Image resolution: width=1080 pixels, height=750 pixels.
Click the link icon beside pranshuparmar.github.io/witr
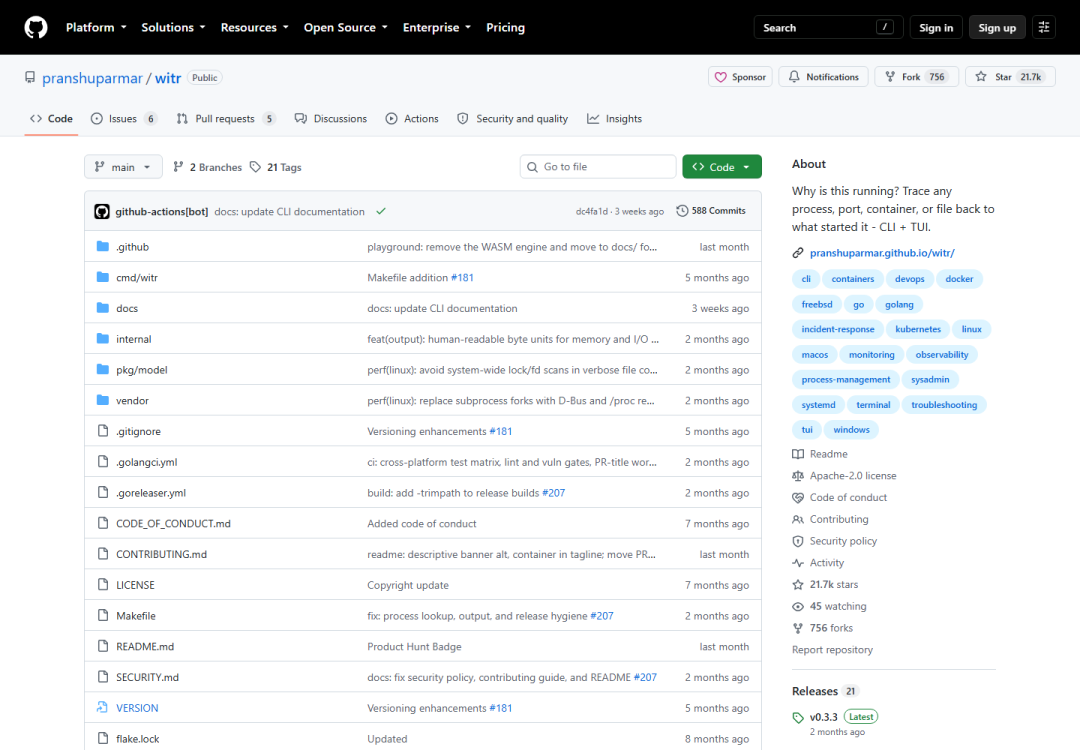[798, 253]
